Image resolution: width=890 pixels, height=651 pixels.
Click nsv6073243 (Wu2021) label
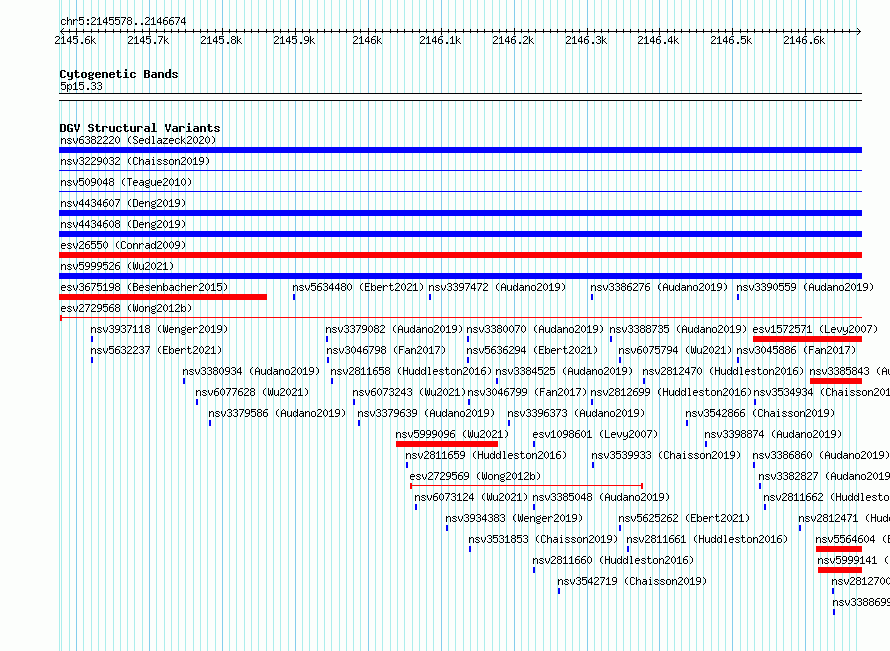coord(409,392)
